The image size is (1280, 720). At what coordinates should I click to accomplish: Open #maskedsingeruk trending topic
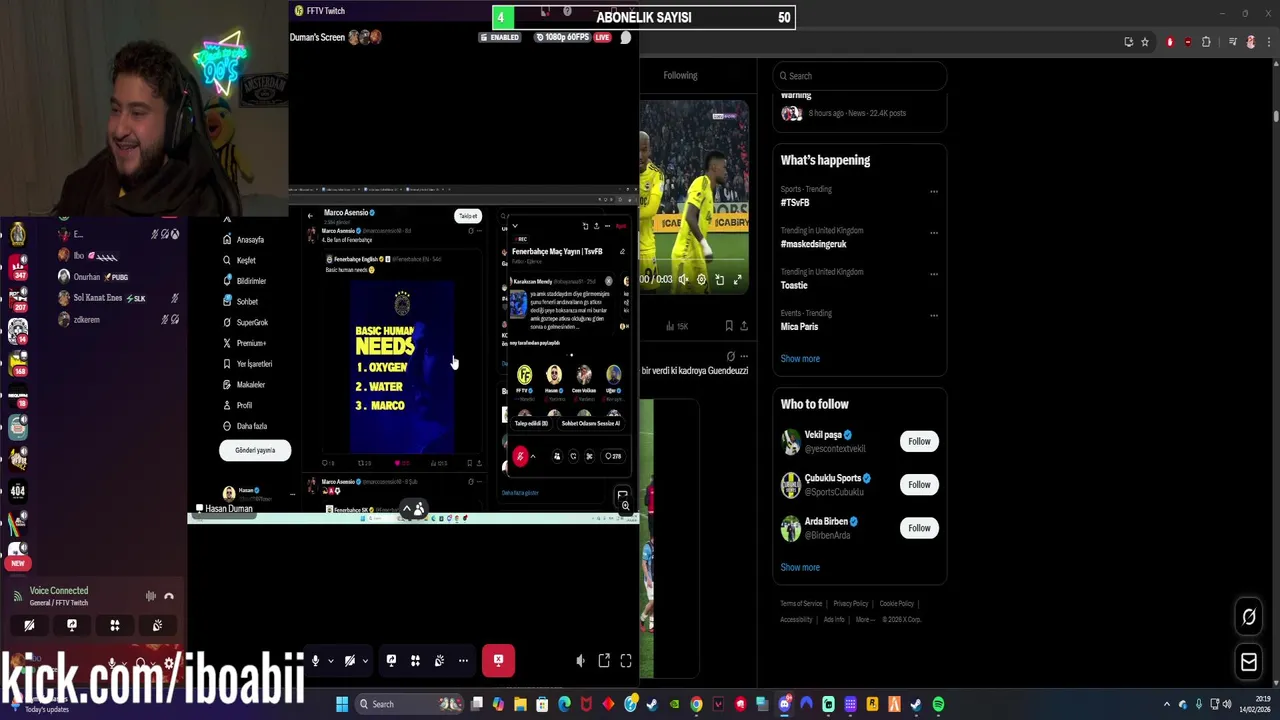[x=814, y=244]
